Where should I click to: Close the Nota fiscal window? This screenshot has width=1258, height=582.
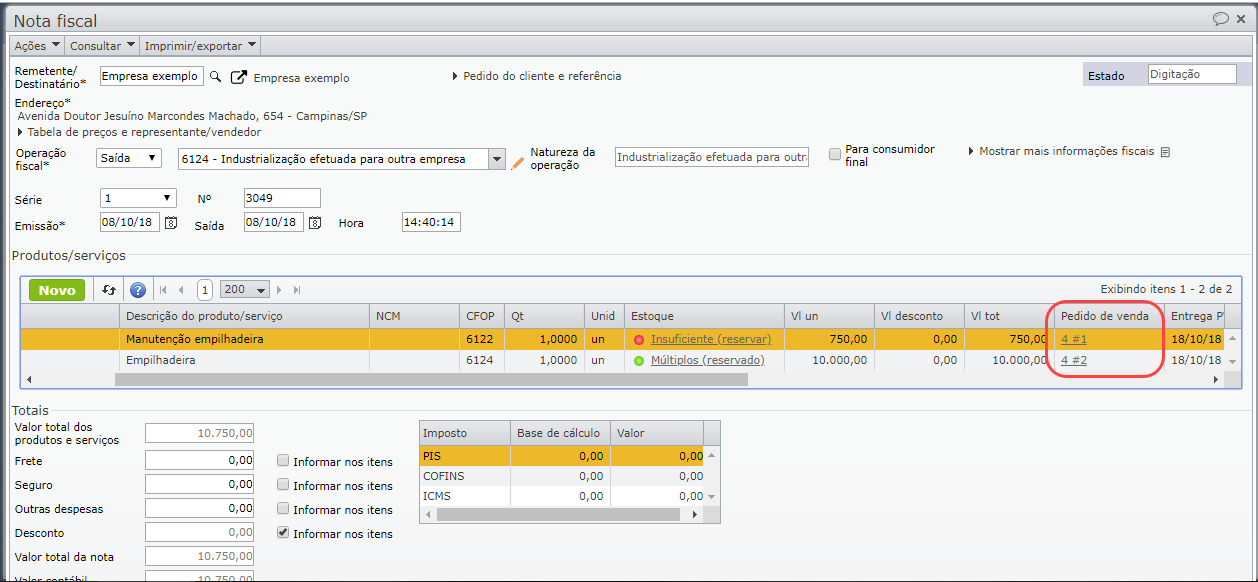pos(1241,19)
